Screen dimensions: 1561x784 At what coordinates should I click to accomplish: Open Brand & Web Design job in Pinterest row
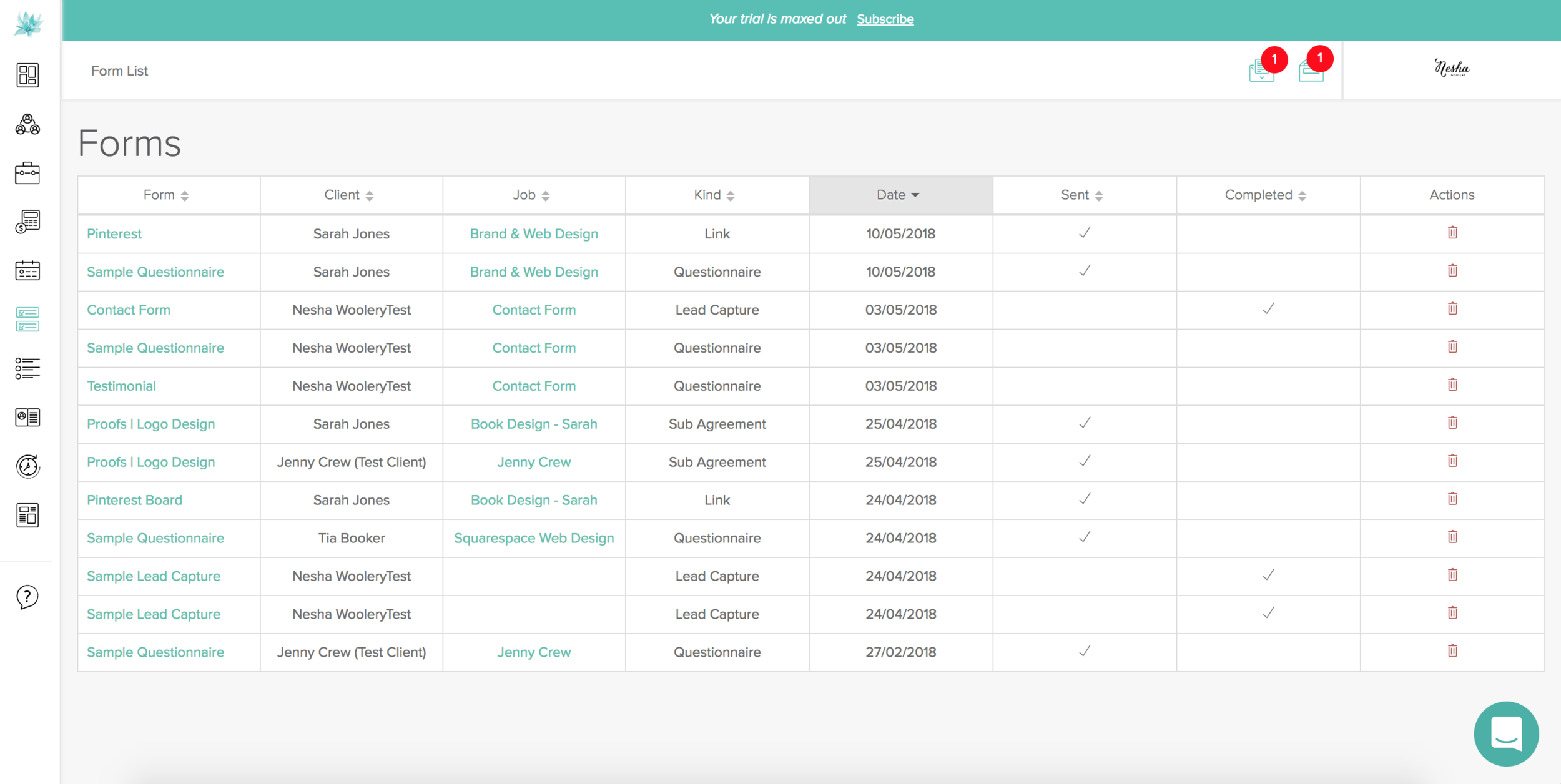pyautogui.click(x=534, y=233)
